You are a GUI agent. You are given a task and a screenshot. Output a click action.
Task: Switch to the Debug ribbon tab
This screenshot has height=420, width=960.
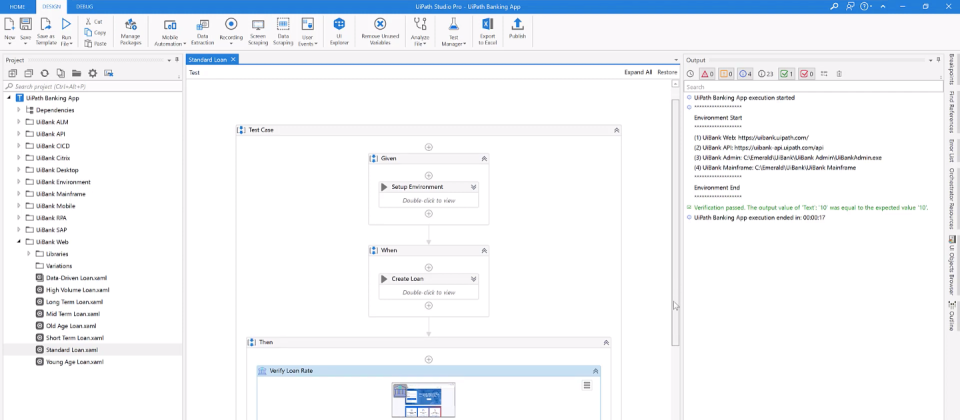coord(84,6)
